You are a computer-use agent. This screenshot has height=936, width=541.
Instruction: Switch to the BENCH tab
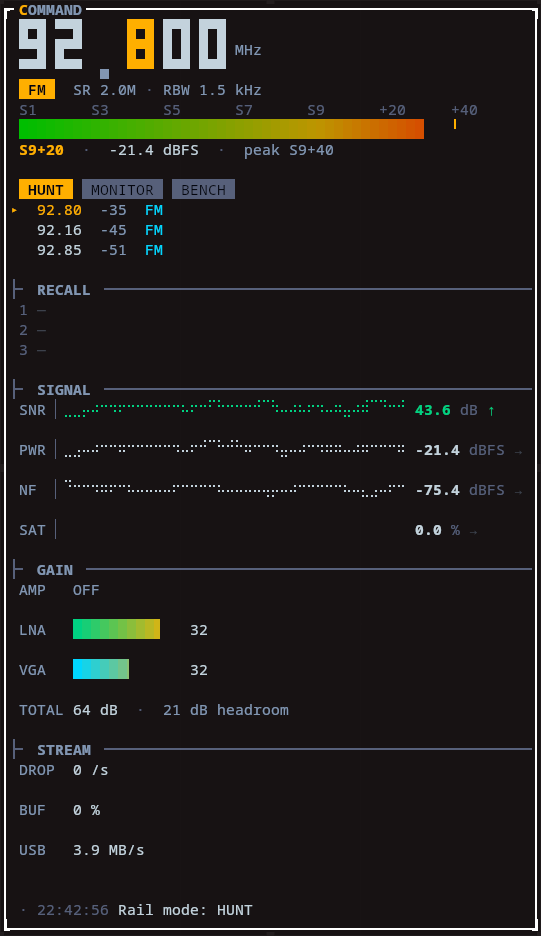pyautogui.click(x=204, y=190)
